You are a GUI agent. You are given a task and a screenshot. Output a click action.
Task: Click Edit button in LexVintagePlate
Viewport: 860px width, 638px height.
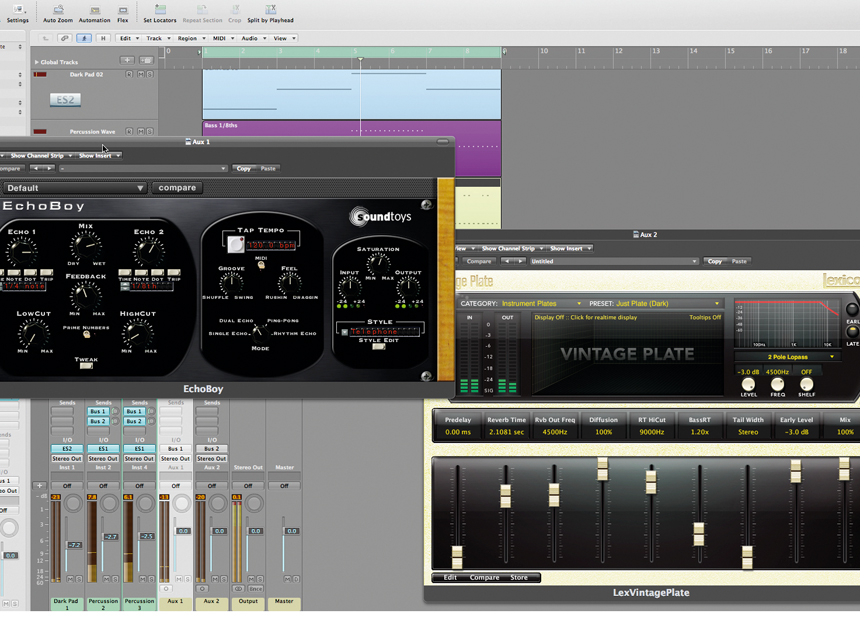tap(450, 578)
